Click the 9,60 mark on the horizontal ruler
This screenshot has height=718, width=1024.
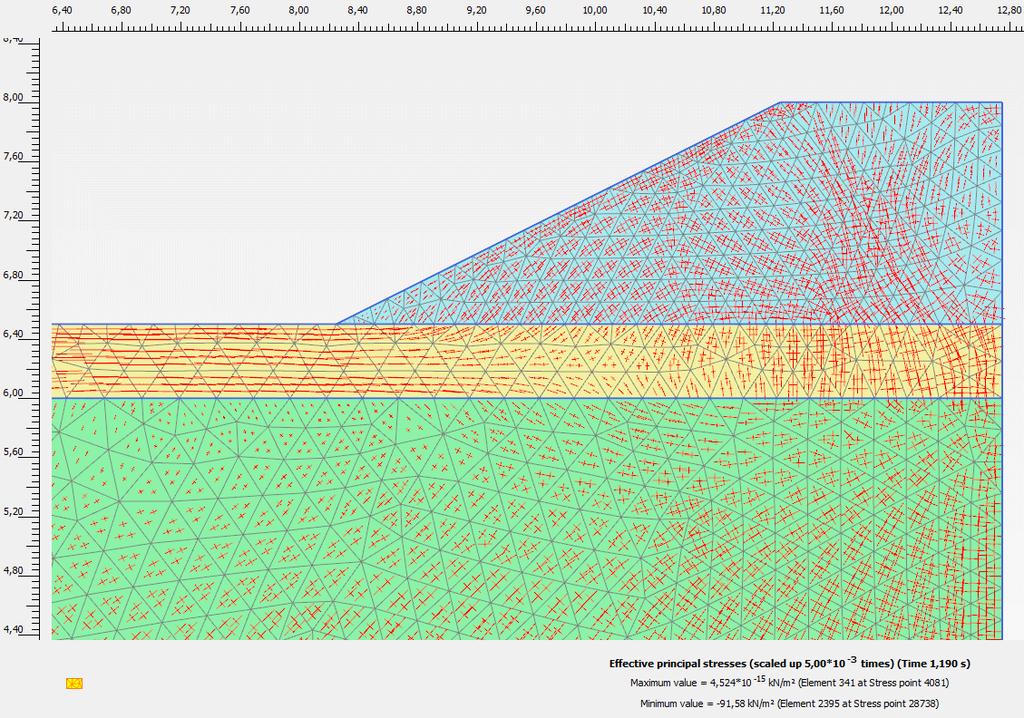(536, 10)
